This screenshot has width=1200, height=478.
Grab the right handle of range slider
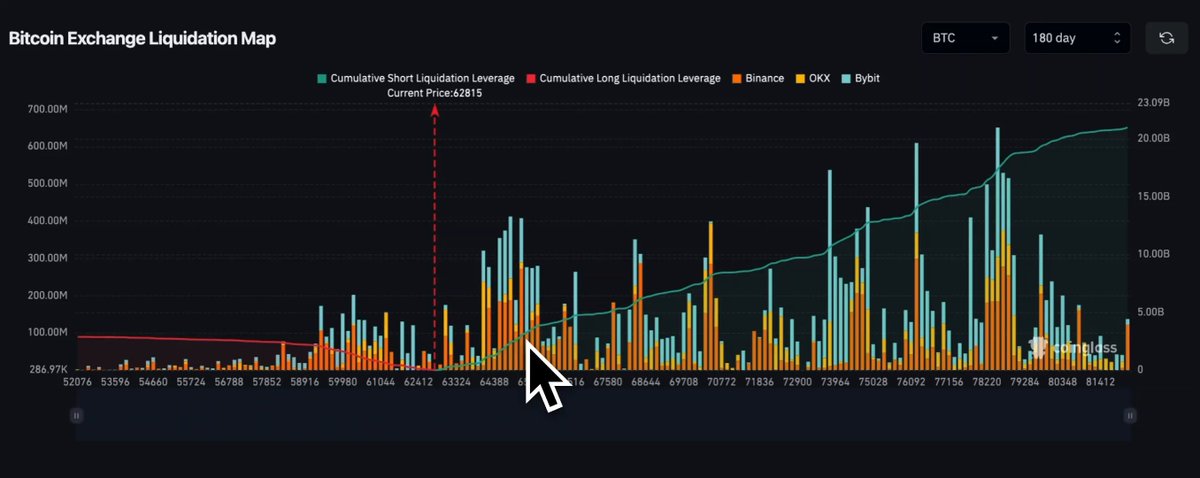pos(1130,414)
